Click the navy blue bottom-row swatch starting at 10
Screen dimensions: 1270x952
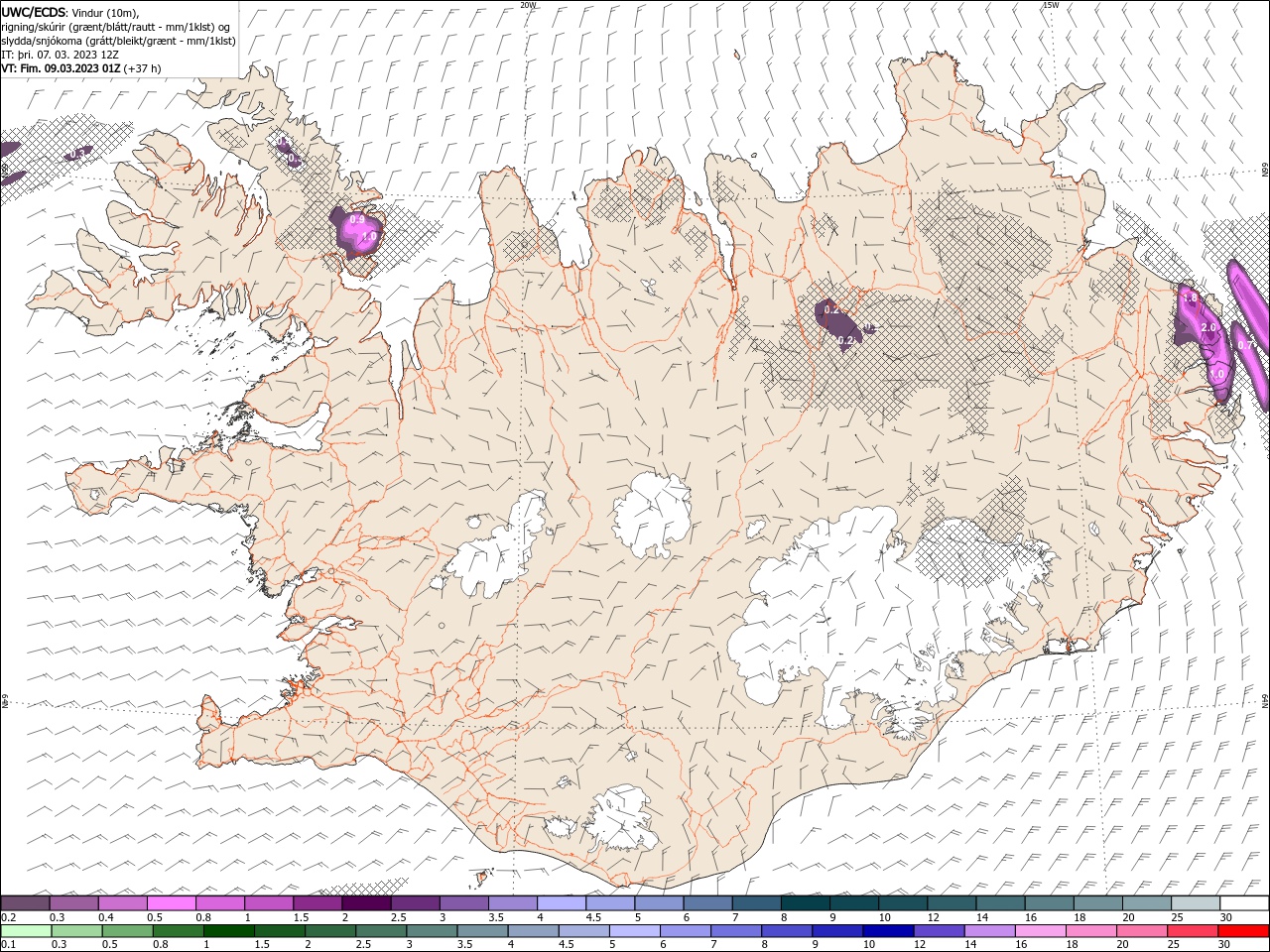(888, 931)
